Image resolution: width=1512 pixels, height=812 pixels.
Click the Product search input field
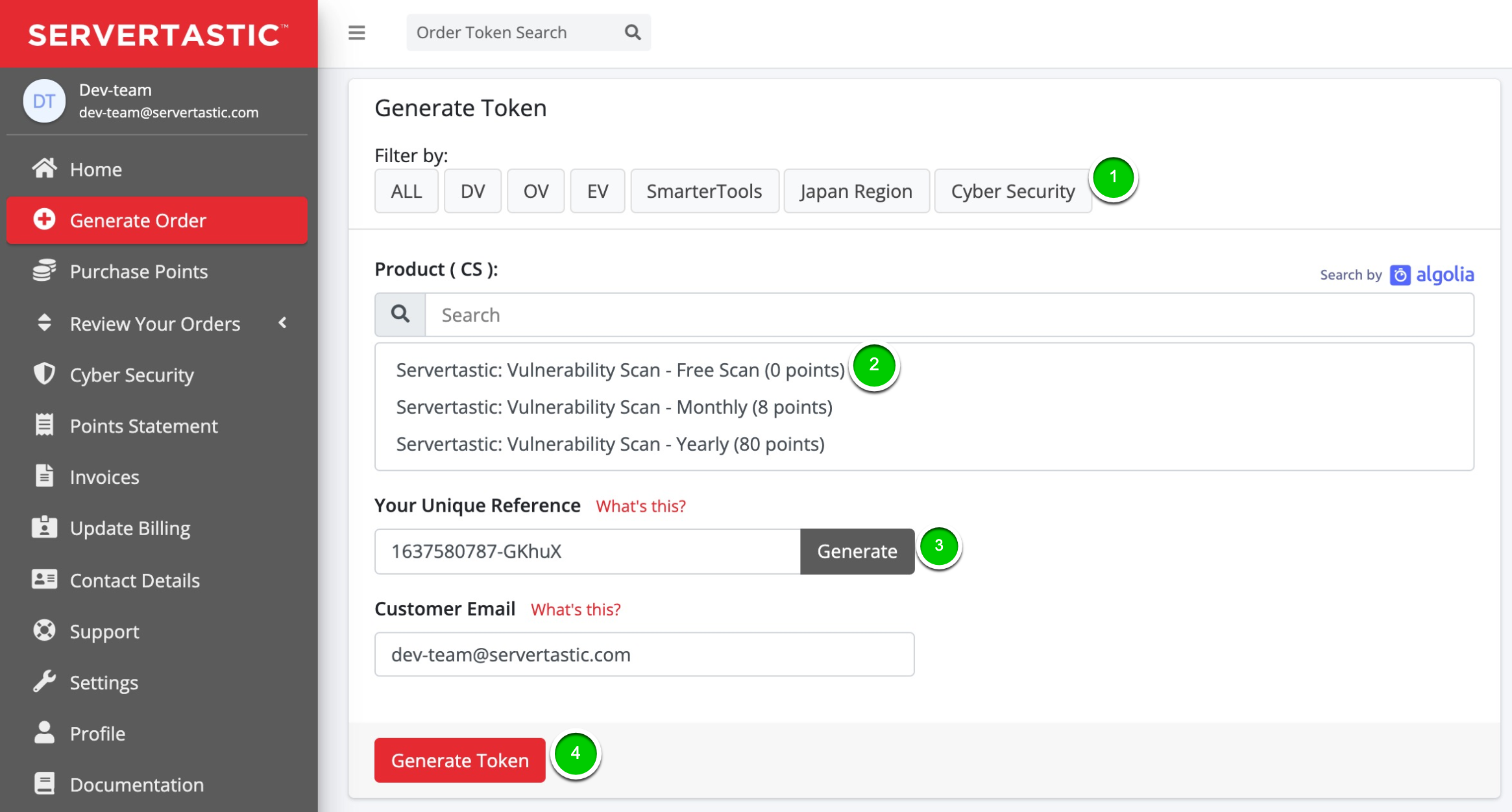(949, 315)
